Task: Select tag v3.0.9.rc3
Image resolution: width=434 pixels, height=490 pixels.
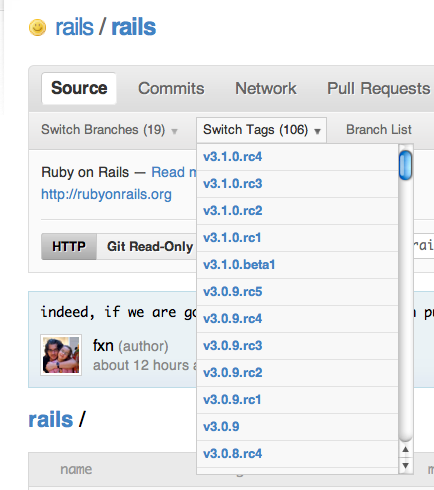Action: pyautogui.click(x=297, y=346)
